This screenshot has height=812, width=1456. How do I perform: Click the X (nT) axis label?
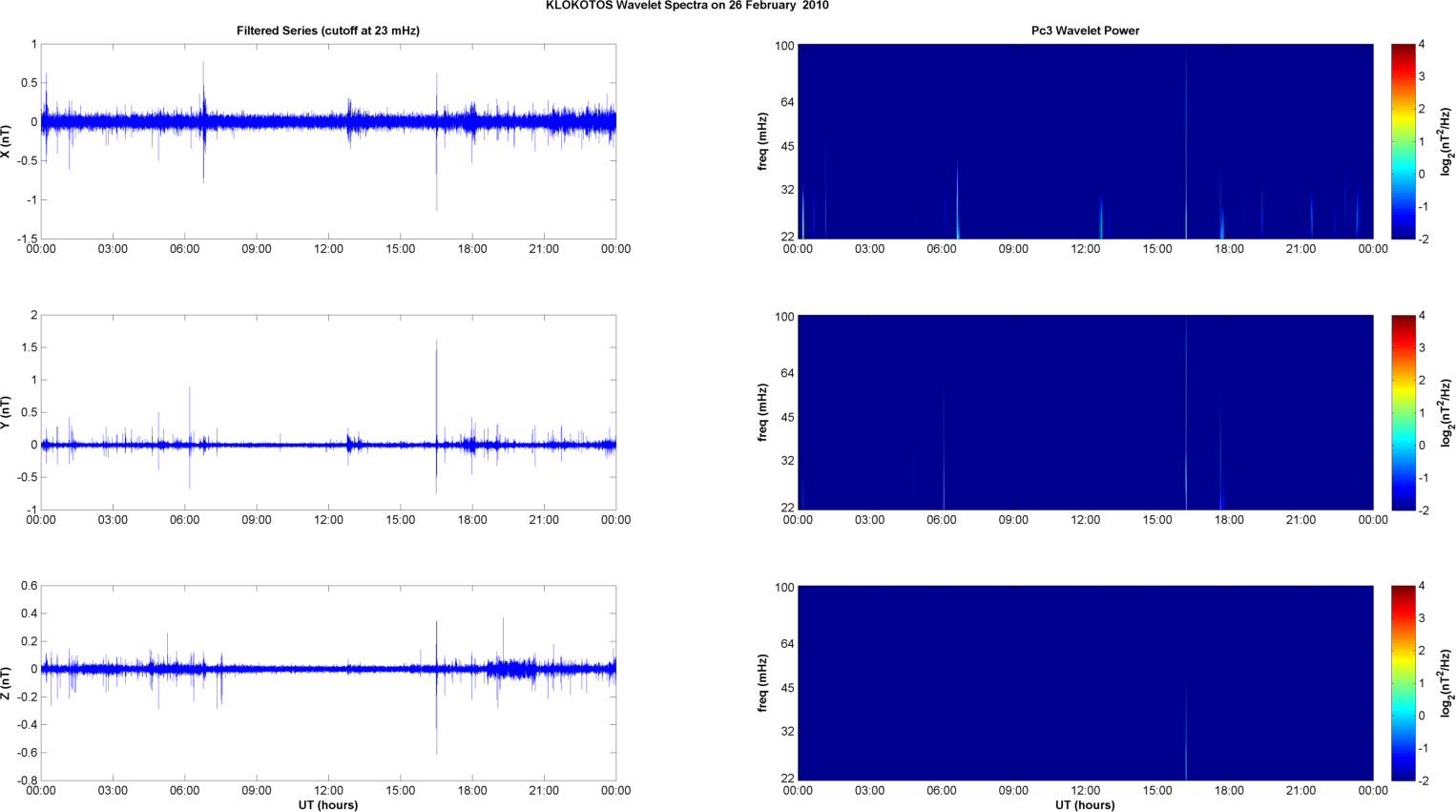[6, 141]
